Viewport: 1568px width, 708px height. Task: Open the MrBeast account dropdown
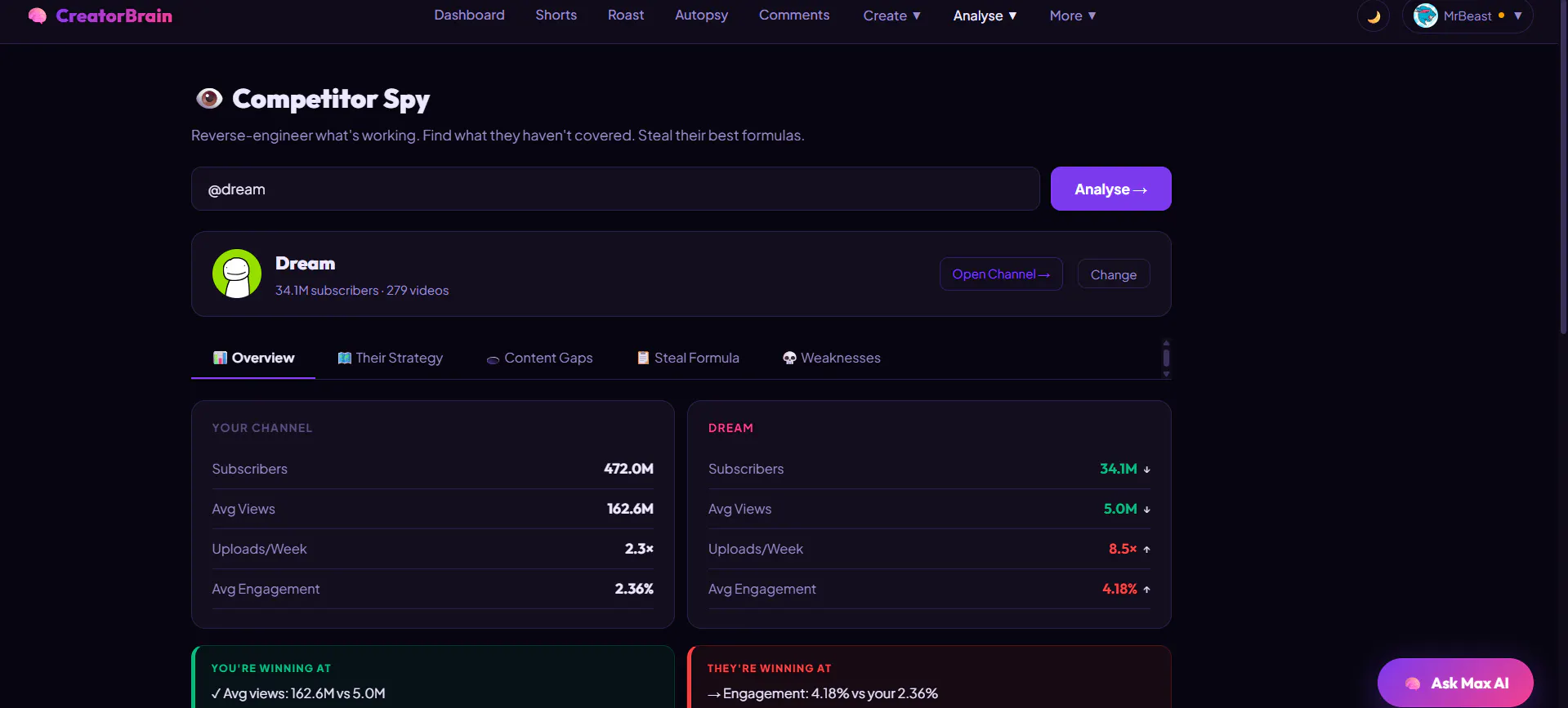click(x=1467, y=16)
